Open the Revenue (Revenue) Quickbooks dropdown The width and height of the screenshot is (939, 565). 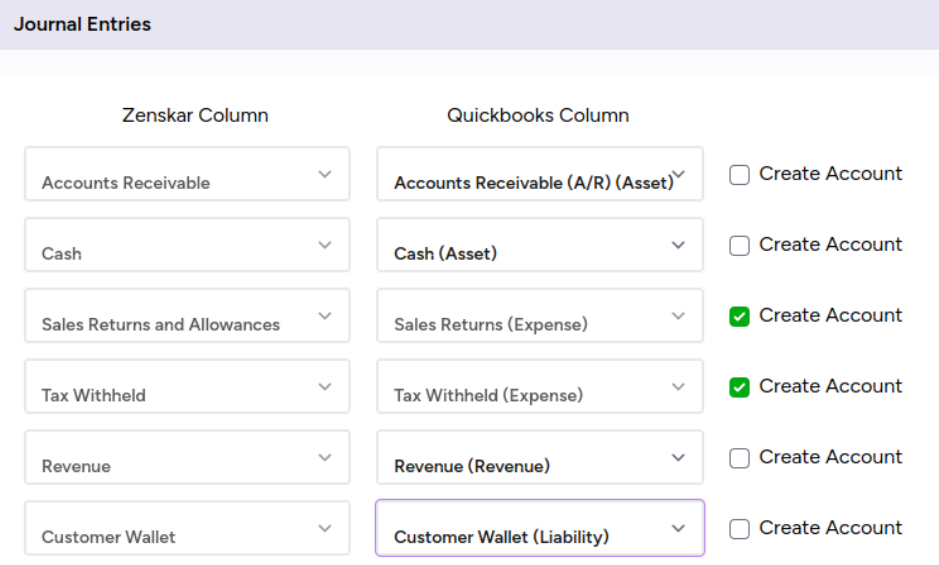(540, 458)
